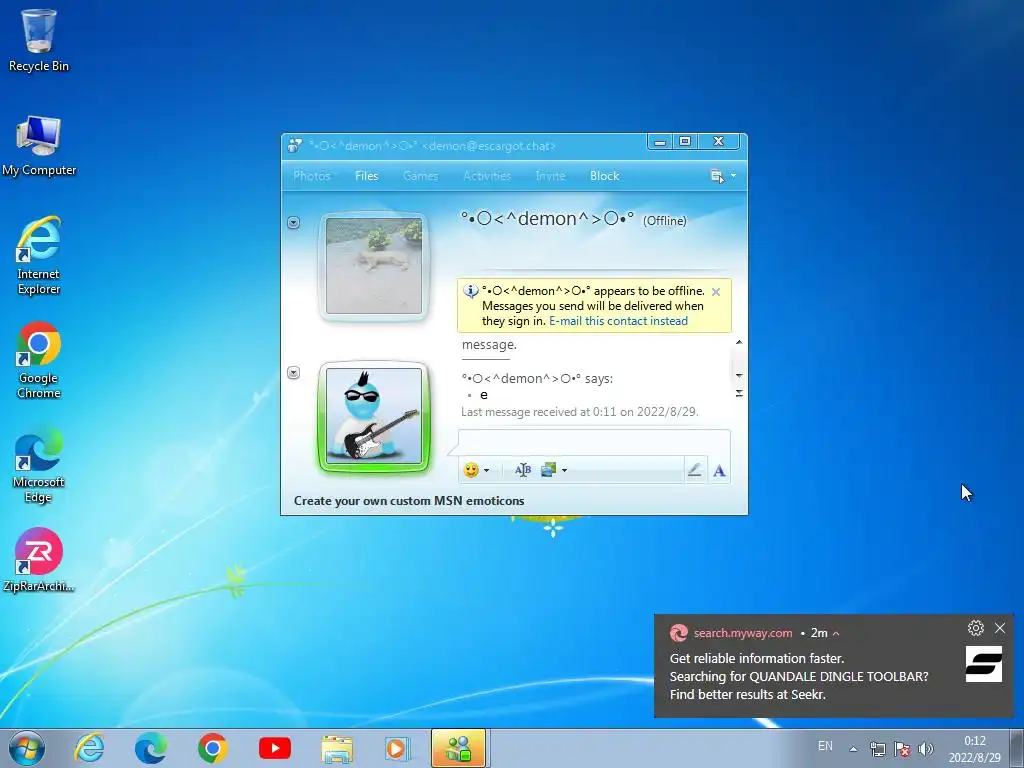Click Show desktop button at taskbar end
This screenshot has width=1024, height=768.
click(x=1017, y=748)
